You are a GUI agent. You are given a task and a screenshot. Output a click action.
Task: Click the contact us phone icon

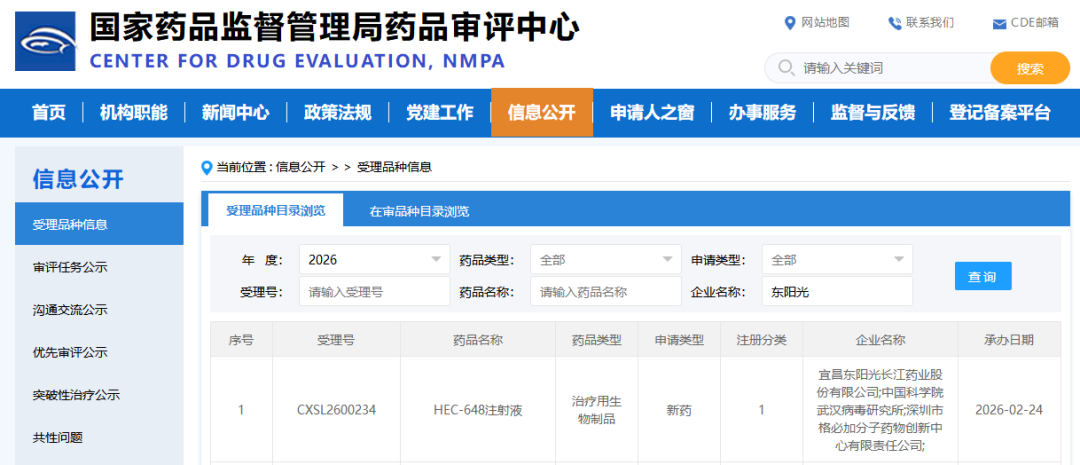[895, 23]
